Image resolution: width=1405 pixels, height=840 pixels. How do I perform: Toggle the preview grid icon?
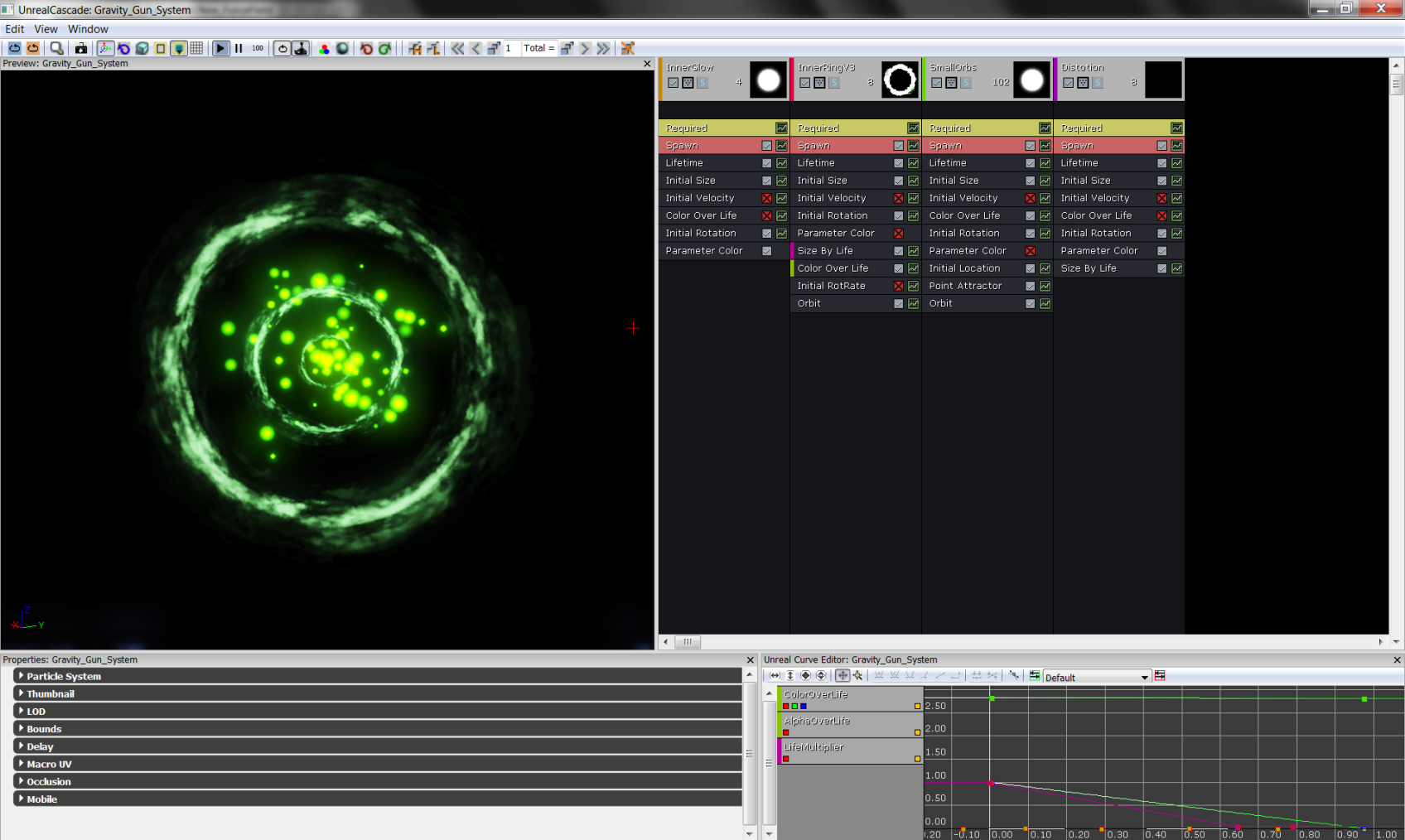pyautogui.click(x=196, y=49)
